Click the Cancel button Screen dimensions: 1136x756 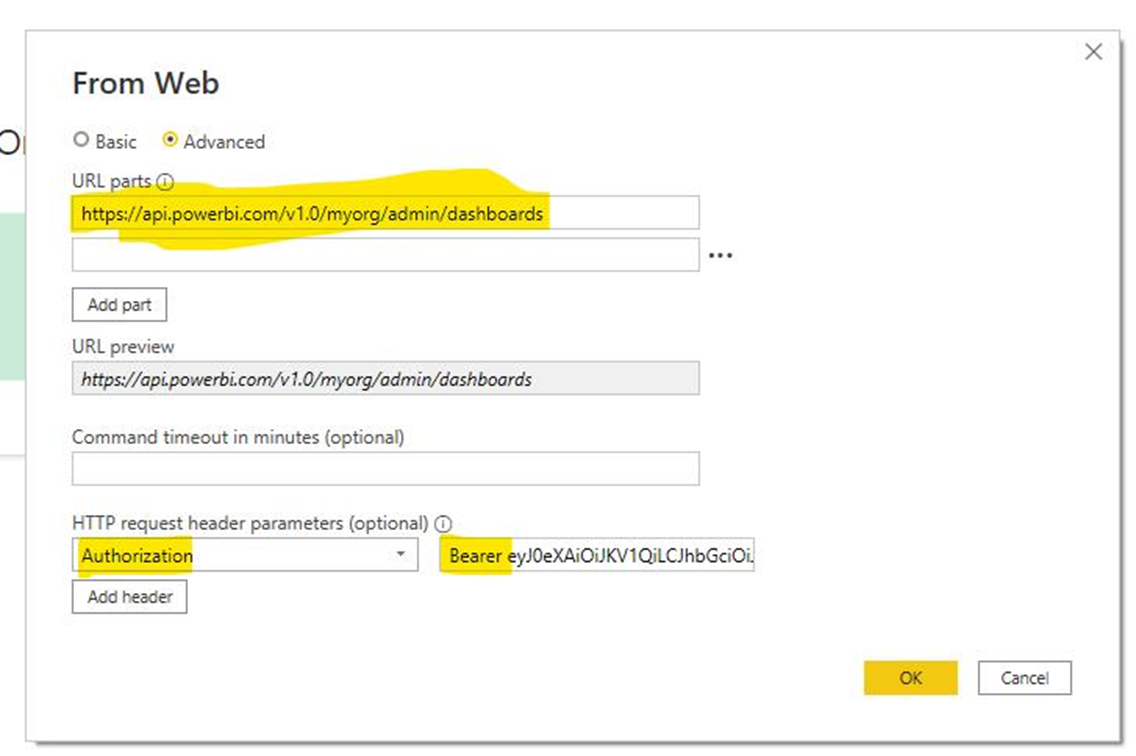pos(1024,678)
